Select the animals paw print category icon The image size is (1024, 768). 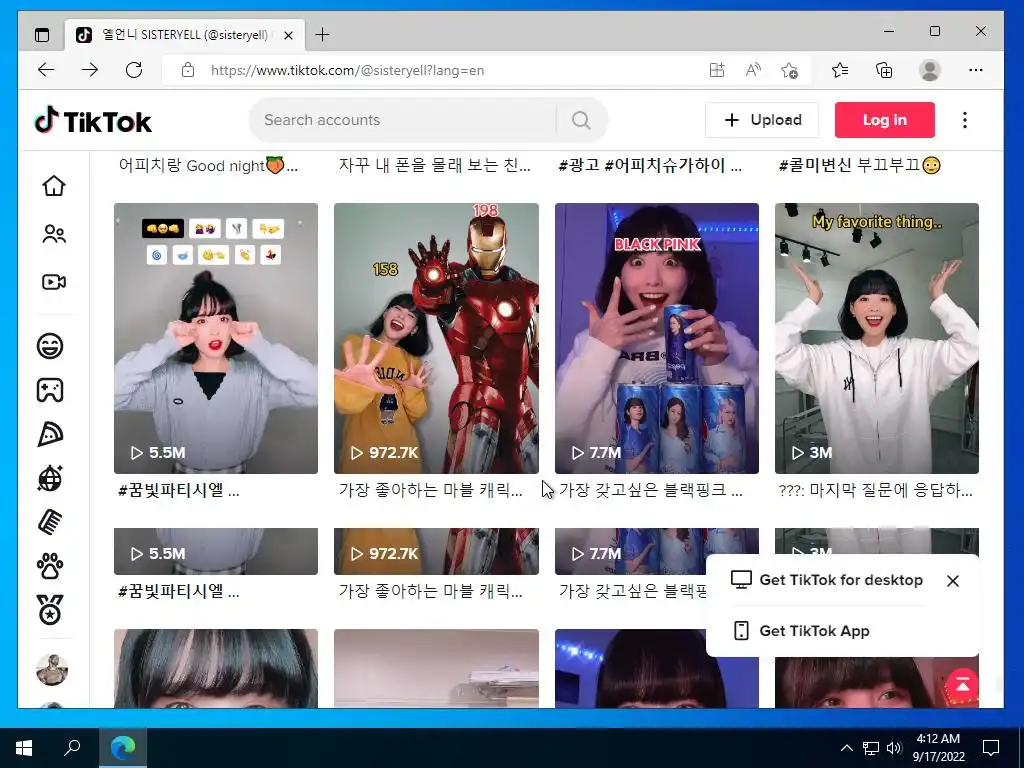(x=50, y=566)
